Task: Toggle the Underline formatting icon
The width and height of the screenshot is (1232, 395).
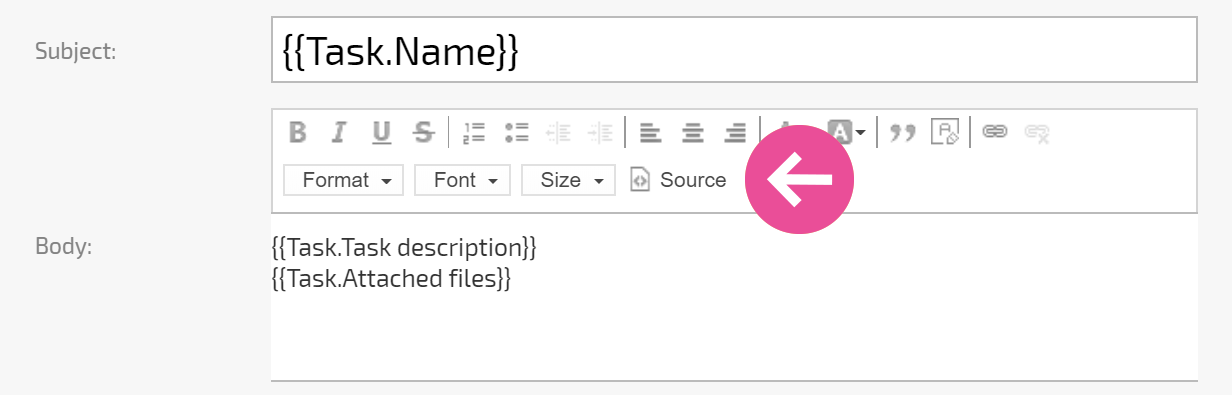Action: (x=381, y=132)
